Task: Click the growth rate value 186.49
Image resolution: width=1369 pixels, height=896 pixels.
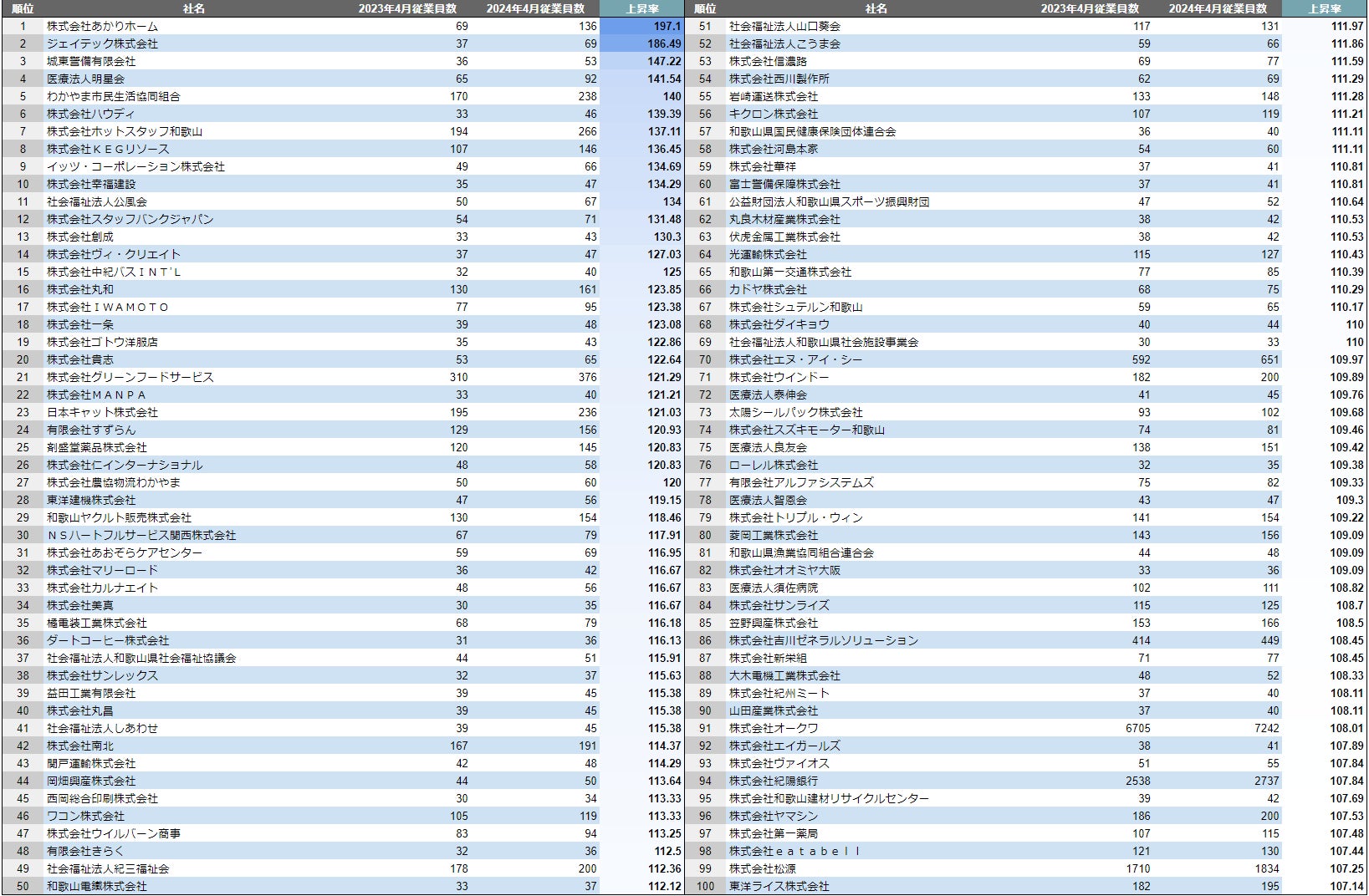Action: coord(664,43)
